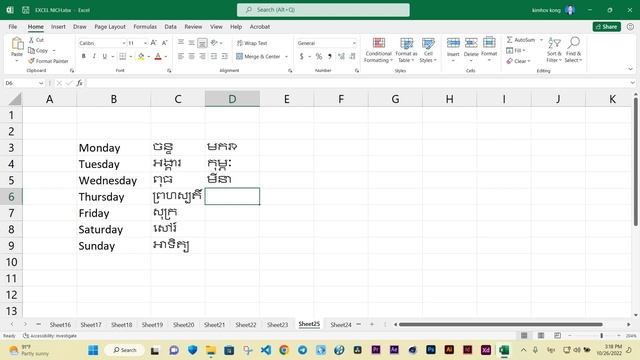
Task: Choose Middle Align for cells
Action: pyautogui.click(x=191, y=42)
